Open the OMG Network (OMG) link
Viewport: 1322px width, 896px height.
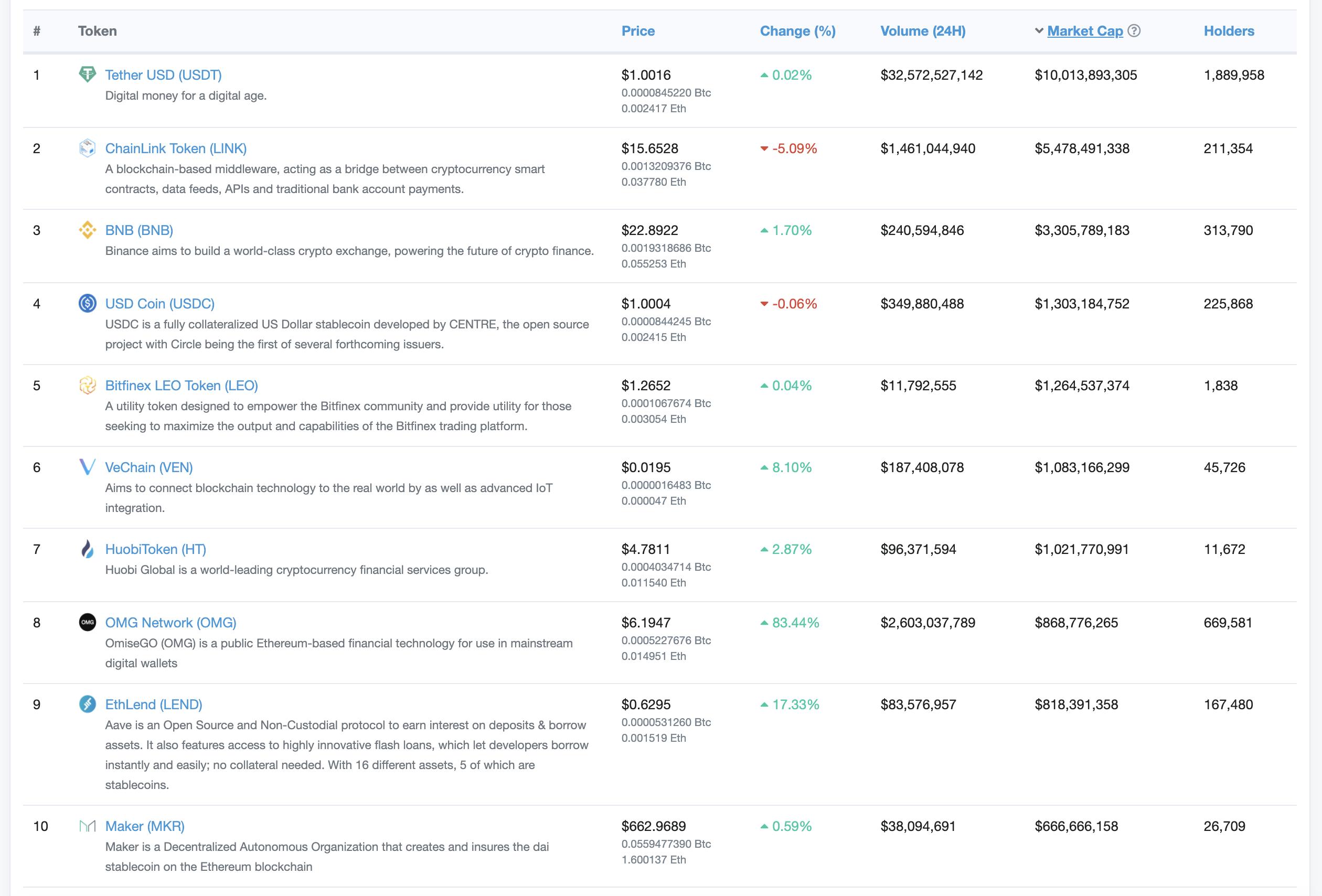point(170,622)
